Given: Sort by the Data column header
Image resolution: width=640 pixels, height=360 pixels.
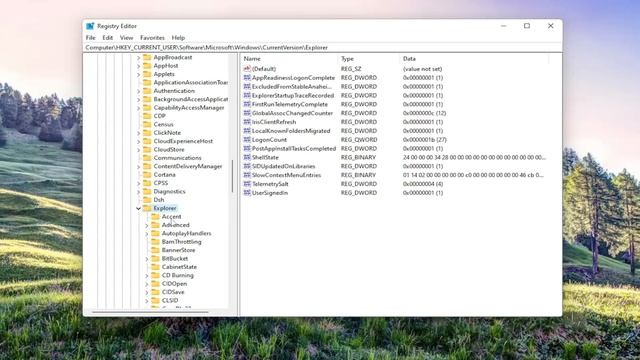Looking at the screenshot, I should pyautogui.click(x=409, y=59).
